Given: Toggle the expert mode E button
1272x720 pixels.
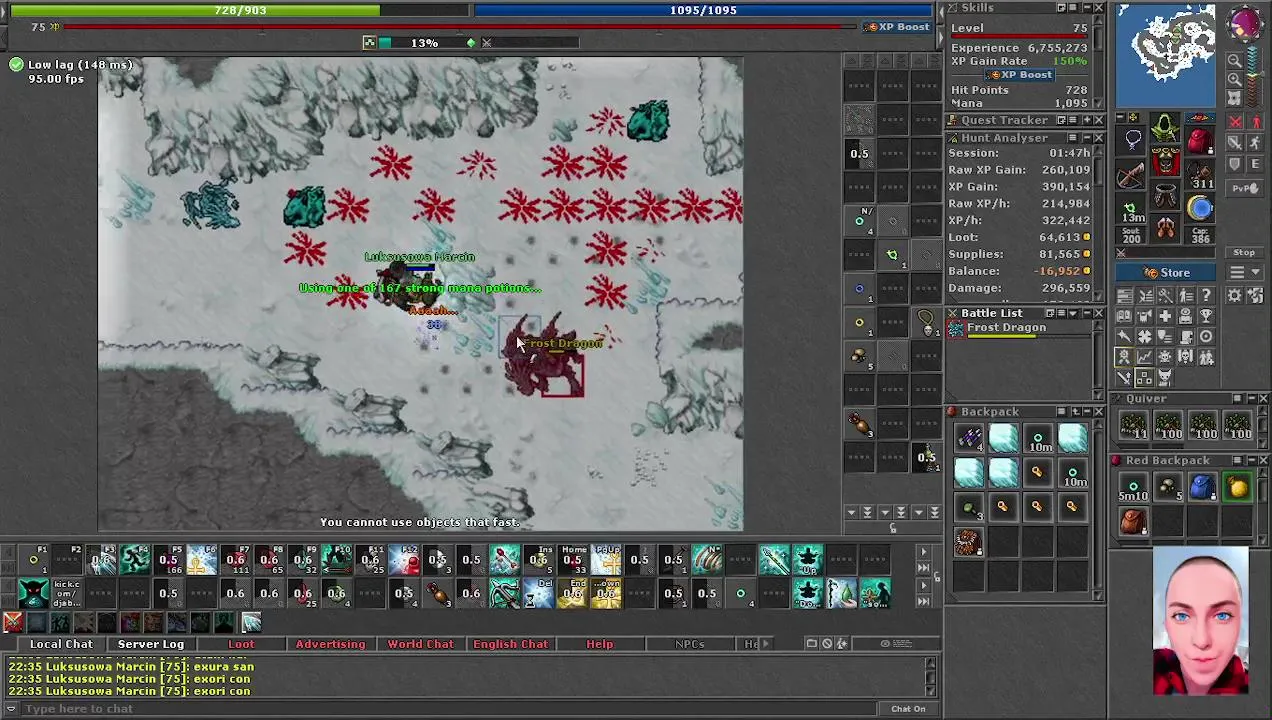Looking at the screenshot, I should point(1256,164).
